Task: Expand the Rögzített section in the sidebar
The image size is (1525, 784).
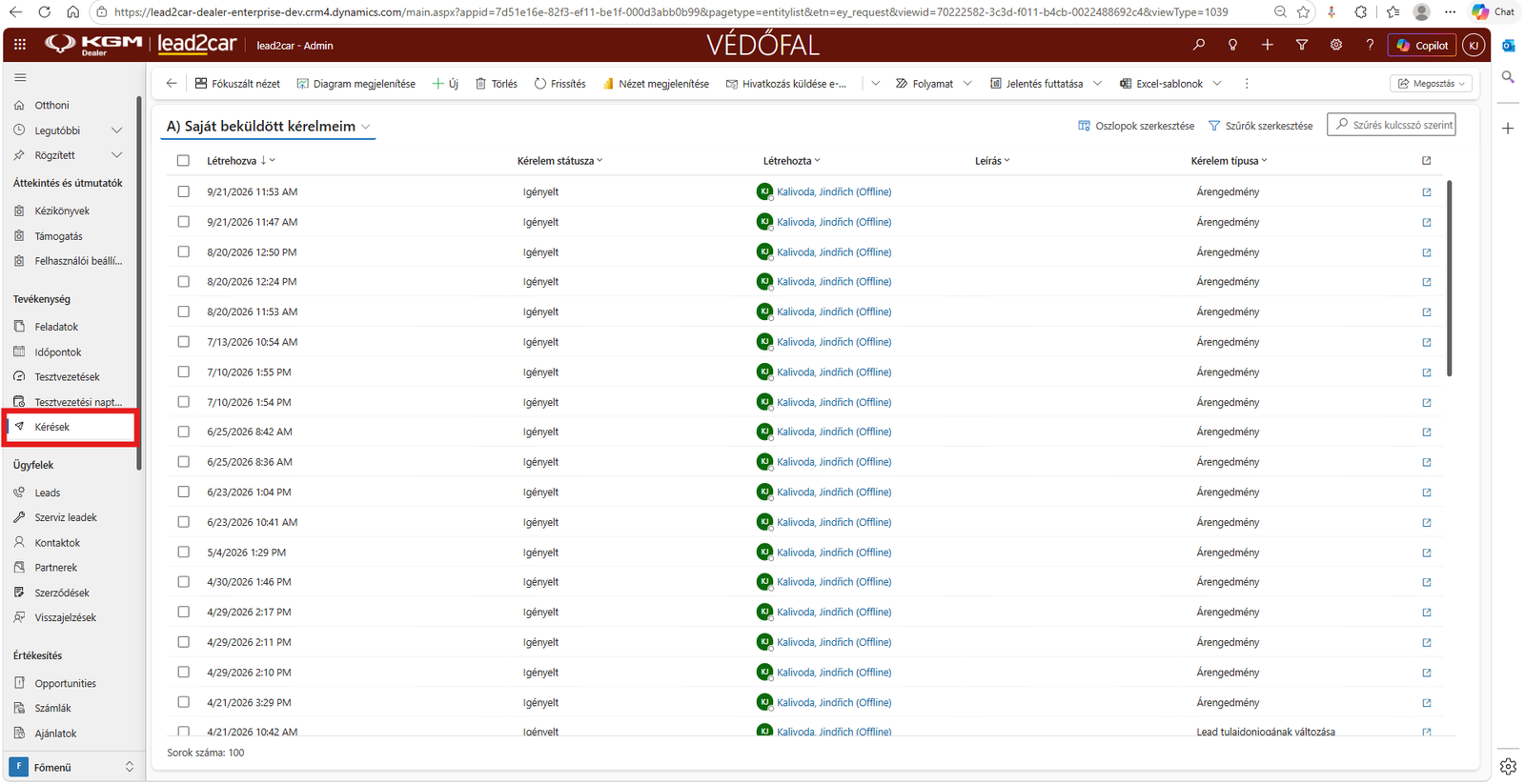Action: [117, 155]
